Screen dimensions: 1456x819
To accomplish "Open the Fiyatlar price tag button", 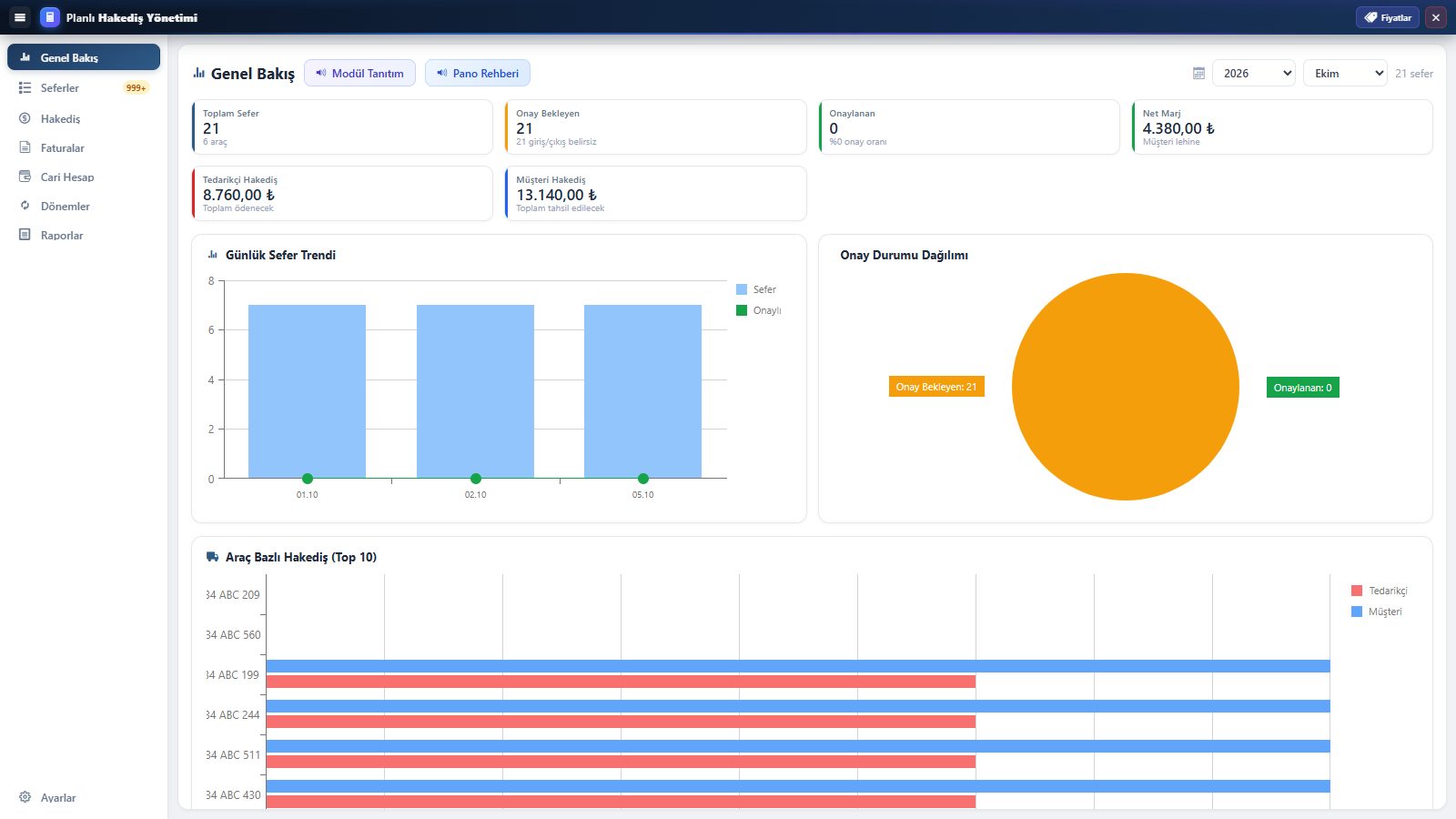I will coord(1387,17).
